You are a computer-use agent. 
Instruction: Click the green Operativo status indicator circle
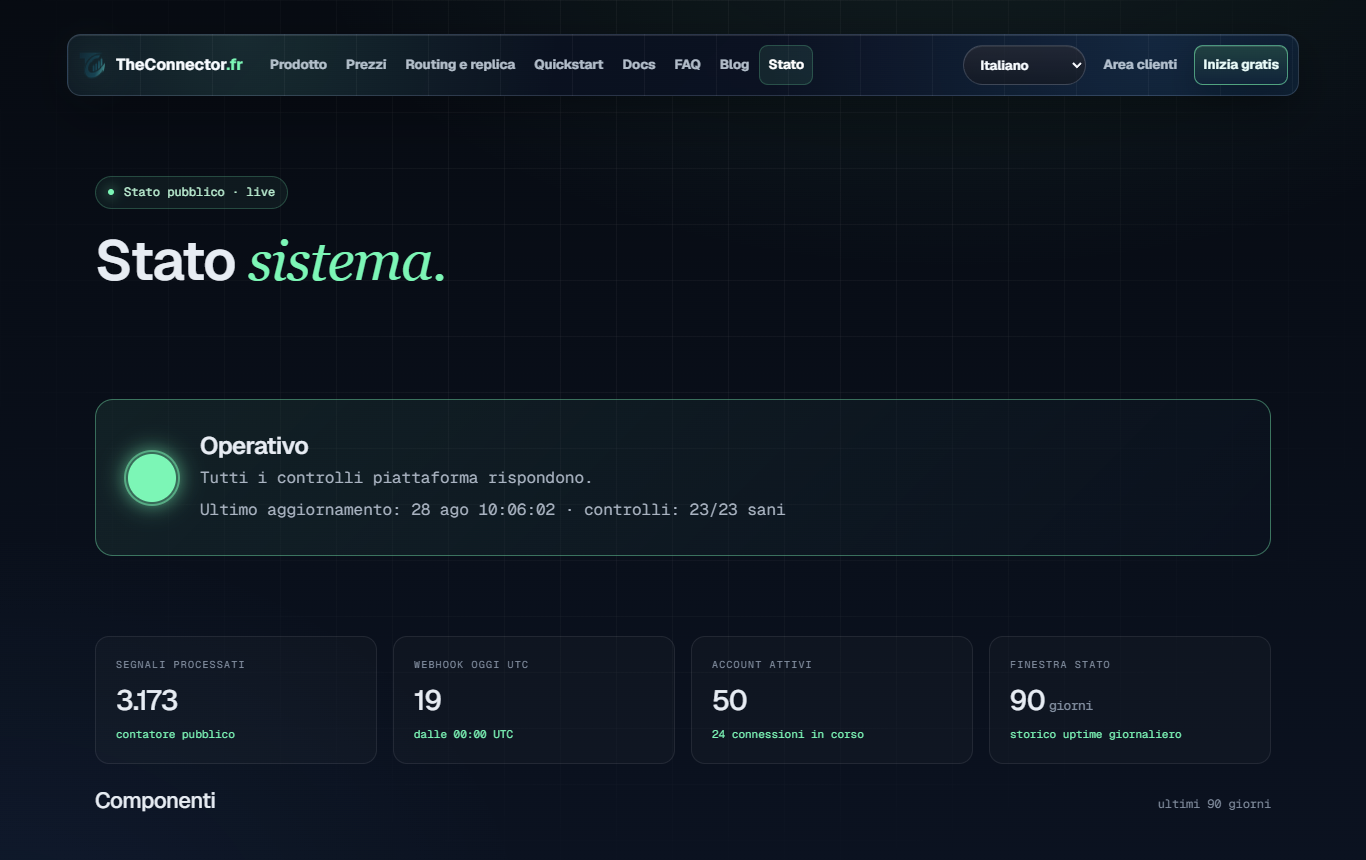click(x=152, y=478)
